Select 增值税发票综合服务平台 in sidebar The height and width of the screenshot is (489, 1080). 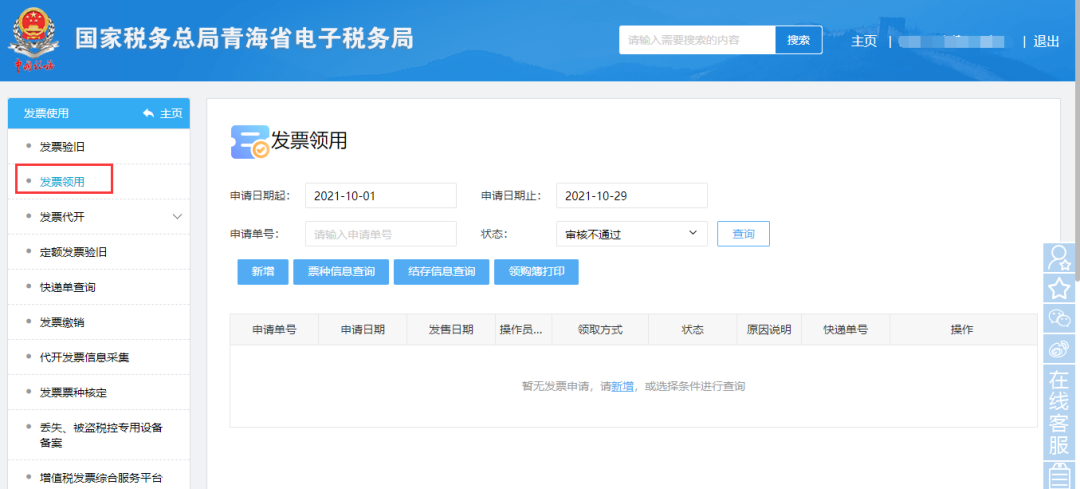(x=101, y=477)
